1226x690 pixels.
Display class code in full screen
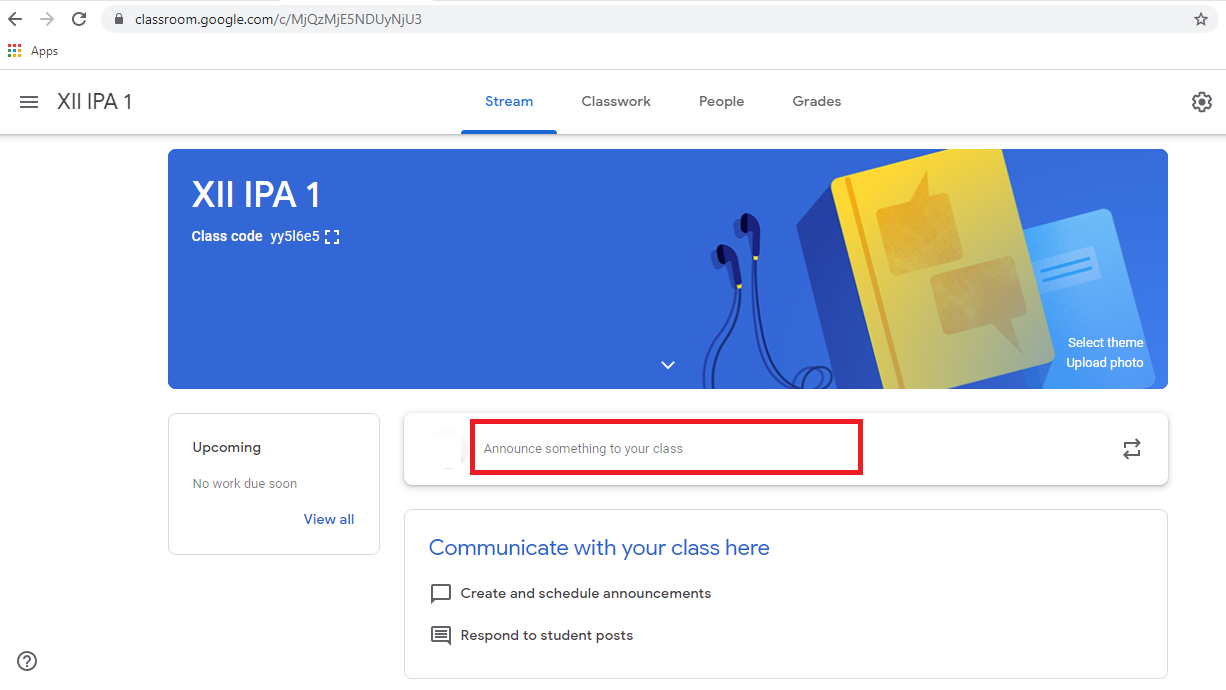(x=332, y=237)
